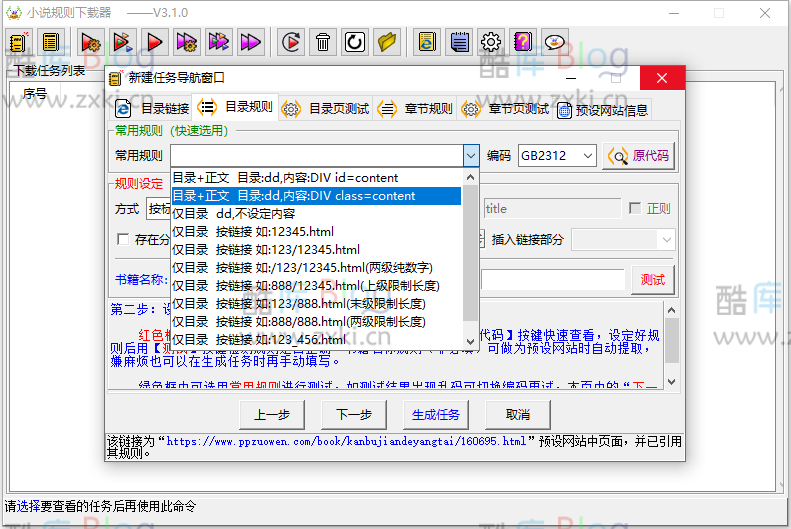Click the red 测试 button
Image resolution: width=791 pixels, height=529 pixels.
(652, 280)
